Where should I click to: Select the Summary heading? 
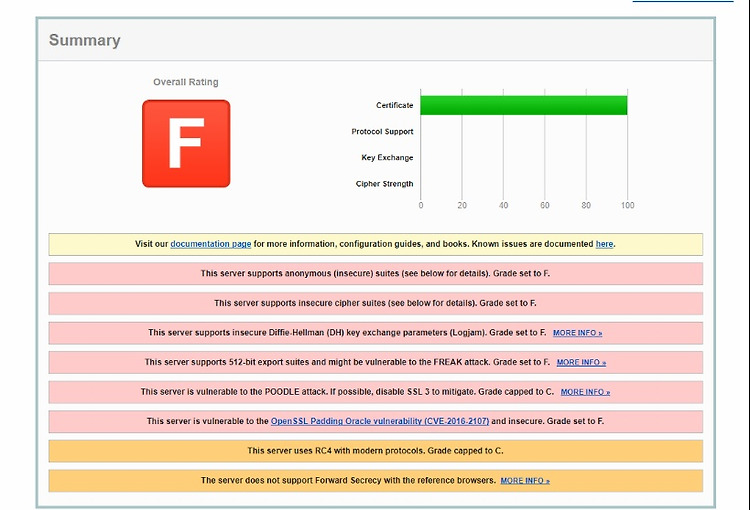point(84,40)
